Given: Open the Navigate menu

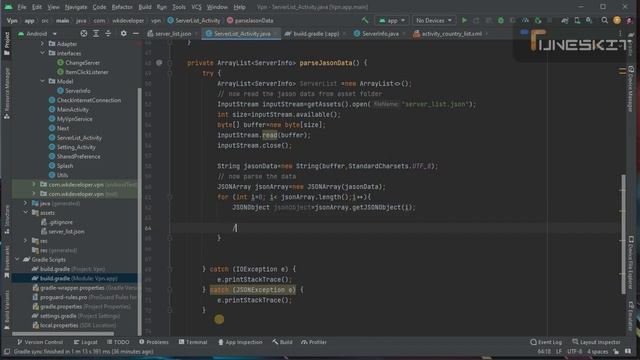Looking at the screenshot, I should pyautogui.click(x=76, y=7).
